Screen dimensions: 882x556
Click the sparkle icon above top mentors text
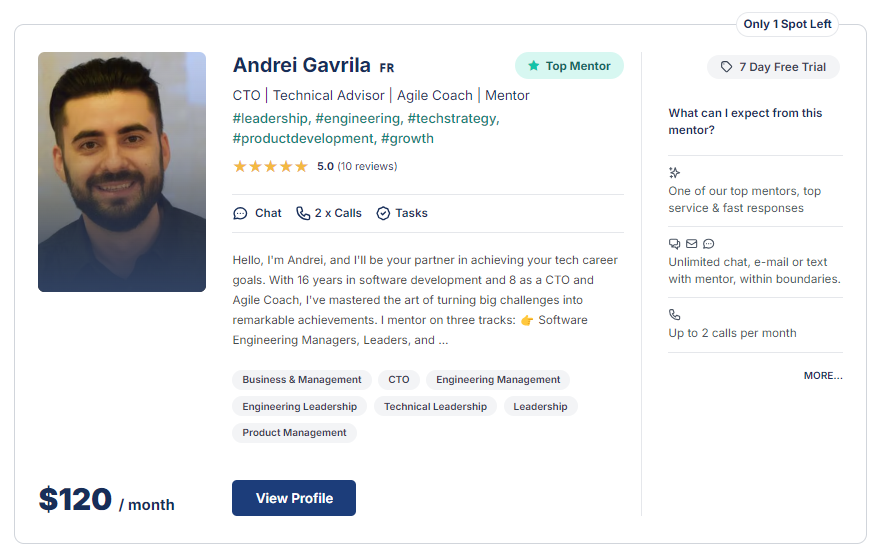coord(674,172)
